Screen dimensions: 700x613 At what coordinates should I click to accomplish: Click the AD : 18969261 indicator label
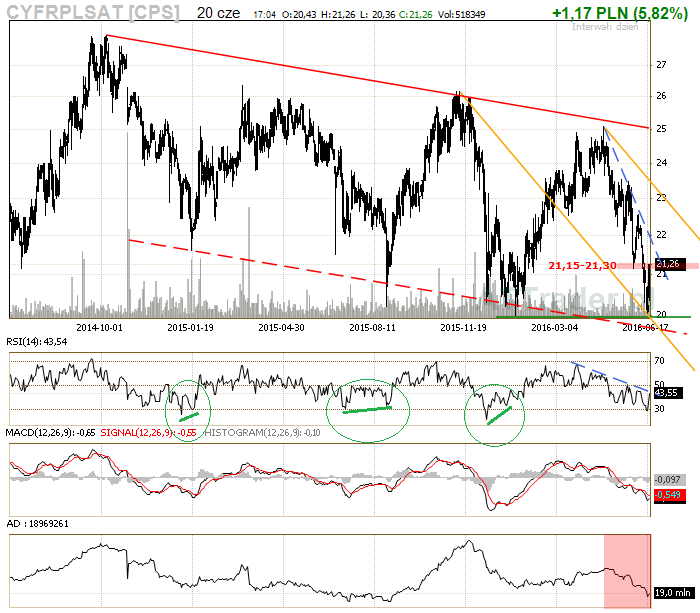point(38,523)
